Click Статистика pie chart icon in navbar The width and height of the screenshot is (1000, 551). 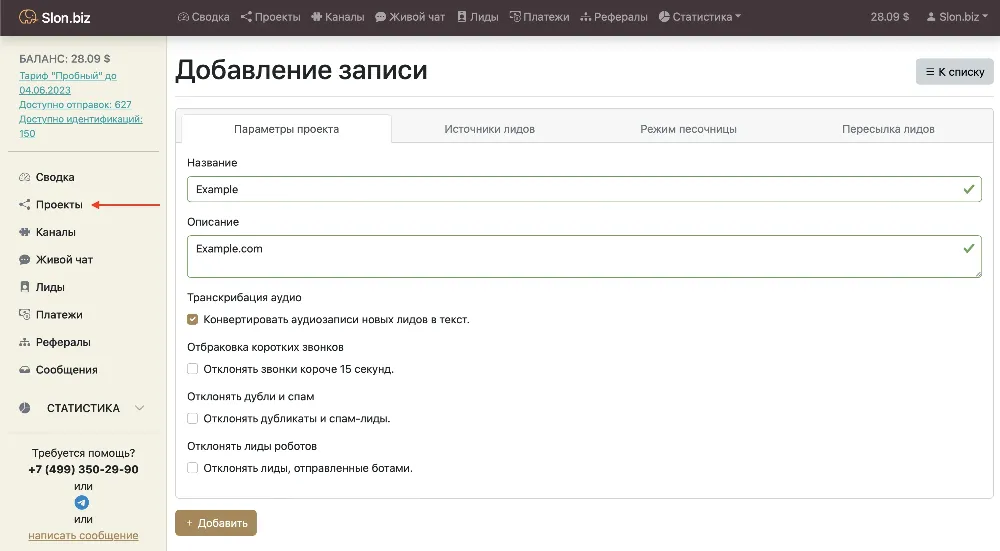[x=664, y=17]
